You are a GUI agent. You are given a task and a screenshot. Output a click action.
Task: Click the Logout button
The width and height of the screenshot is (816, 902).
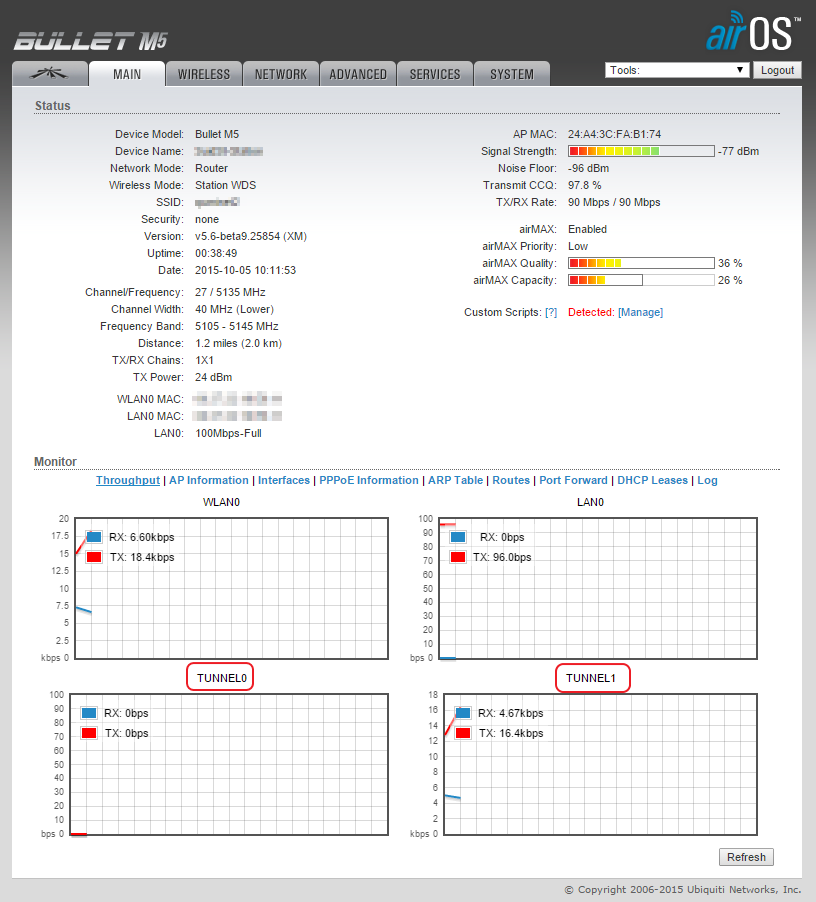tap(777, 69)
